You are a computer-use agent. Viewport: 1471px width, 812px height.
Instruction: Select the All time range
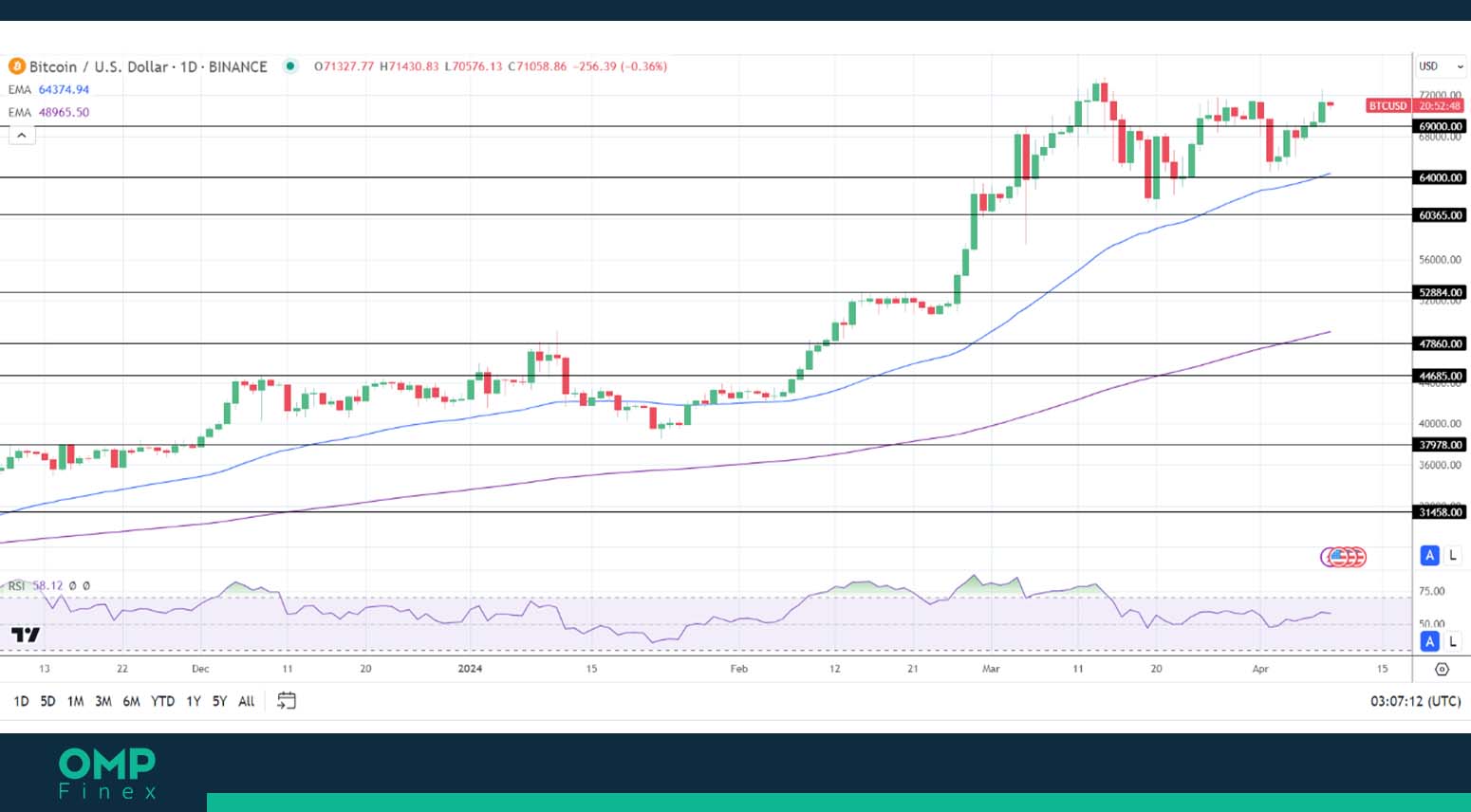[246, 701]
